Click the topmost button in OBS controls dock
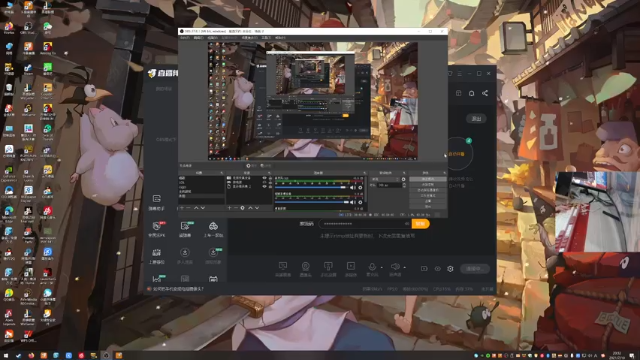 [x=428, y=179]
